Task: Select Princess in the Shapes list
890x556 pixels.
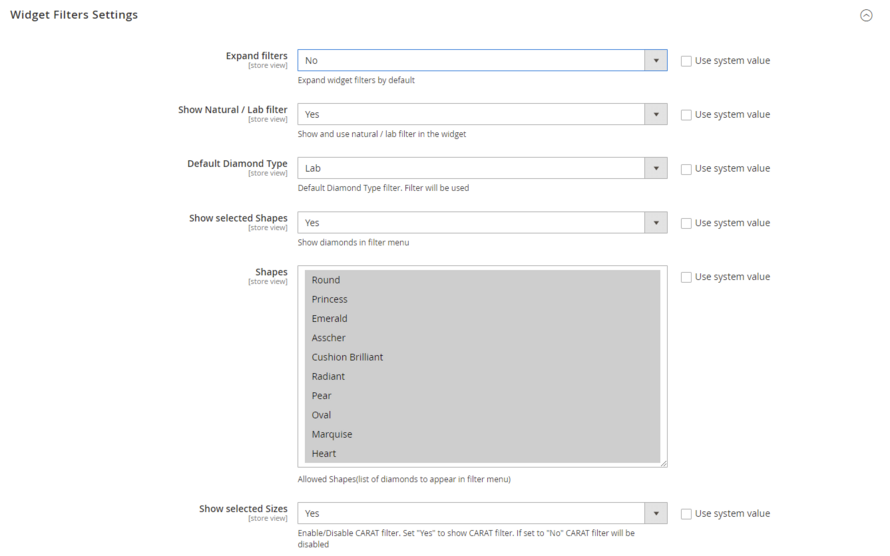Action: coord(330,299)
